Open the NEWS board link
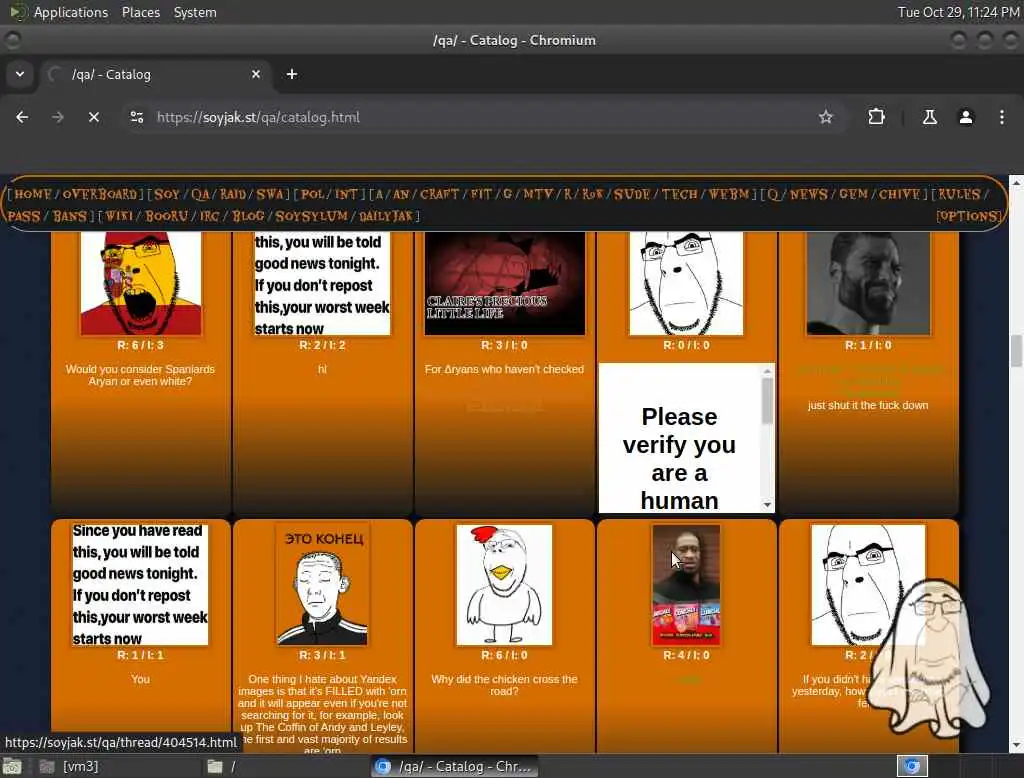Image resolution: width=1024 pixels, height=778 pixels. (x=808, y=194)
